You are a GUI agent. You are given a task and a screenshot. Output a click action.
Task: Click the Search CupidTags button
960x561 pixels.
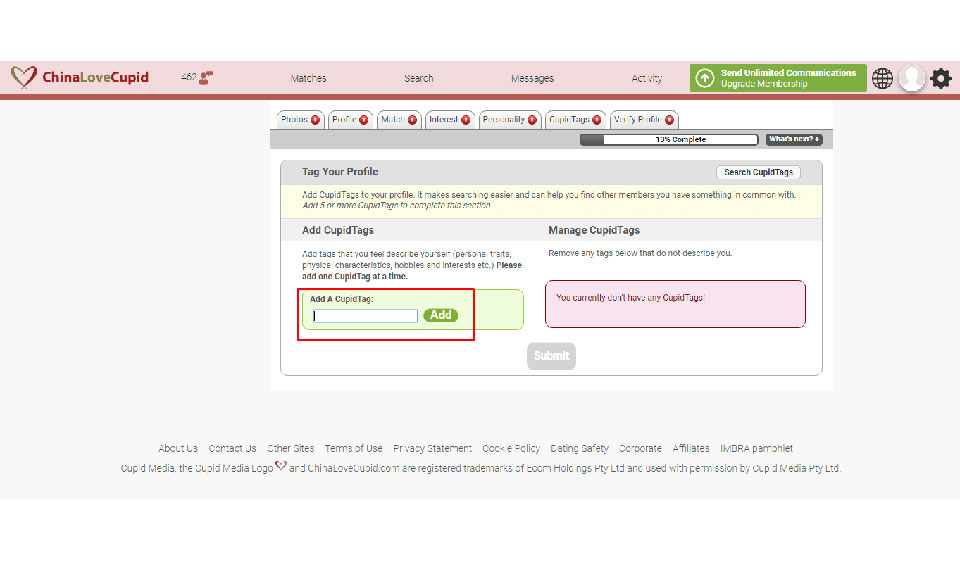point(758,172)
